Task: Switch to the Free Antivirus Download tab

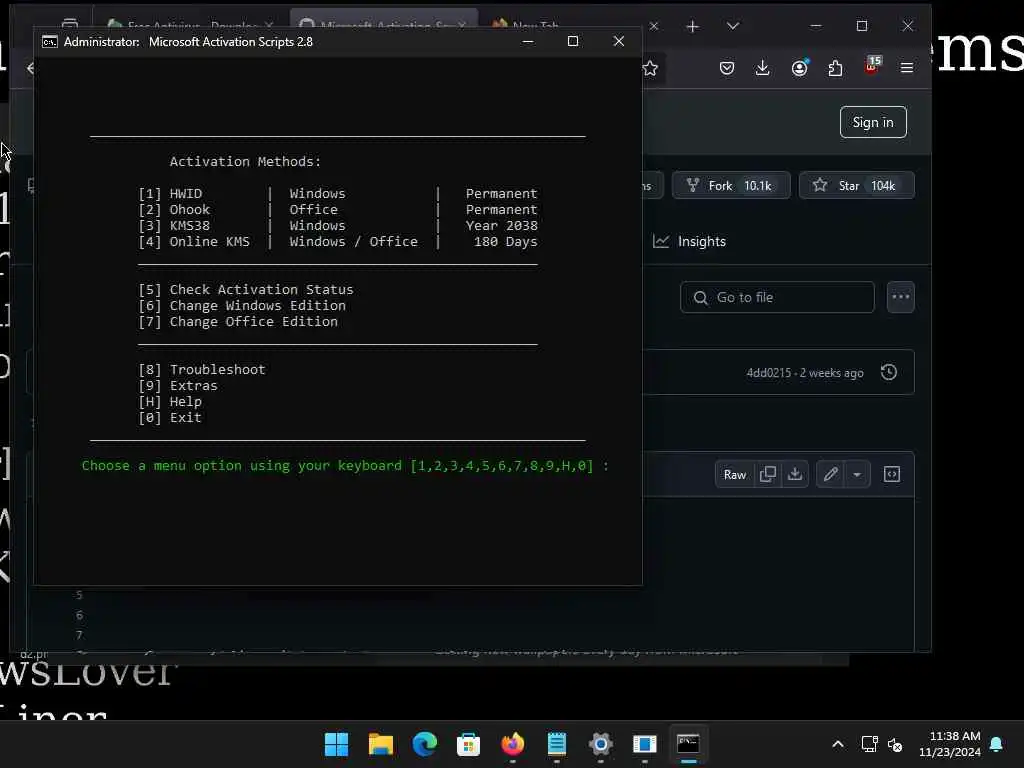Action: pyautogui.click(x=189, y=23)
